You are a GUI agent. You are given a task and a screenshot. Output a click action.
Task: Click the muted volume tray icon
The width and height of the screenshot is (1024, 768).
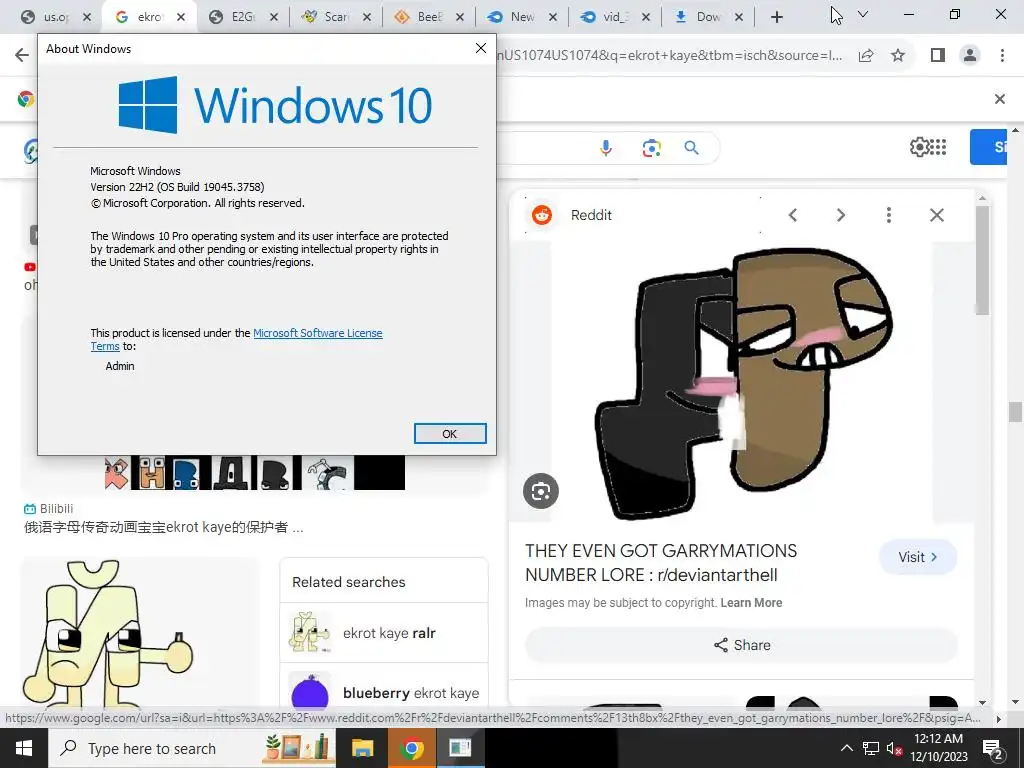[894, 749]
